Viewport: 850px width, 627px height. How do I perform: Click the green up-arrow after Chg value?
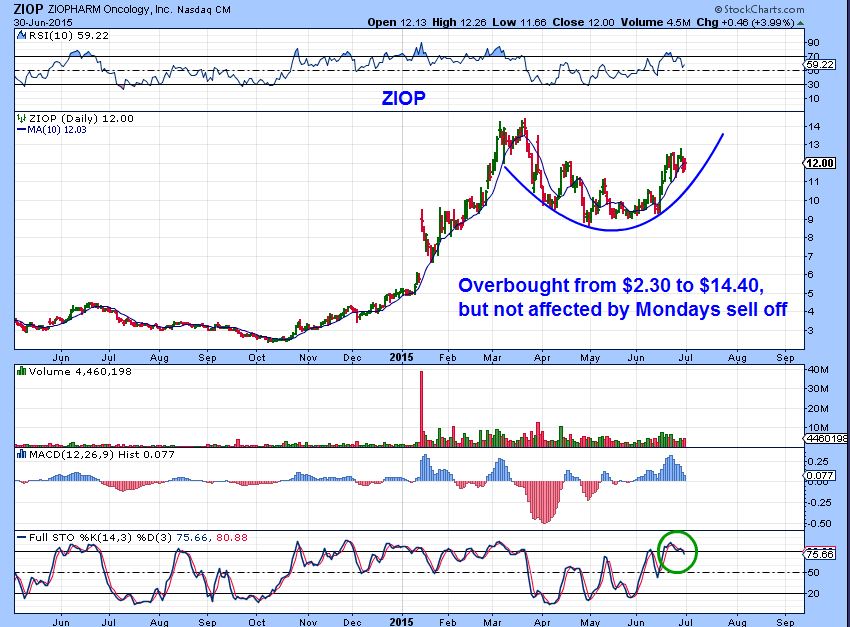coord(801,23)
